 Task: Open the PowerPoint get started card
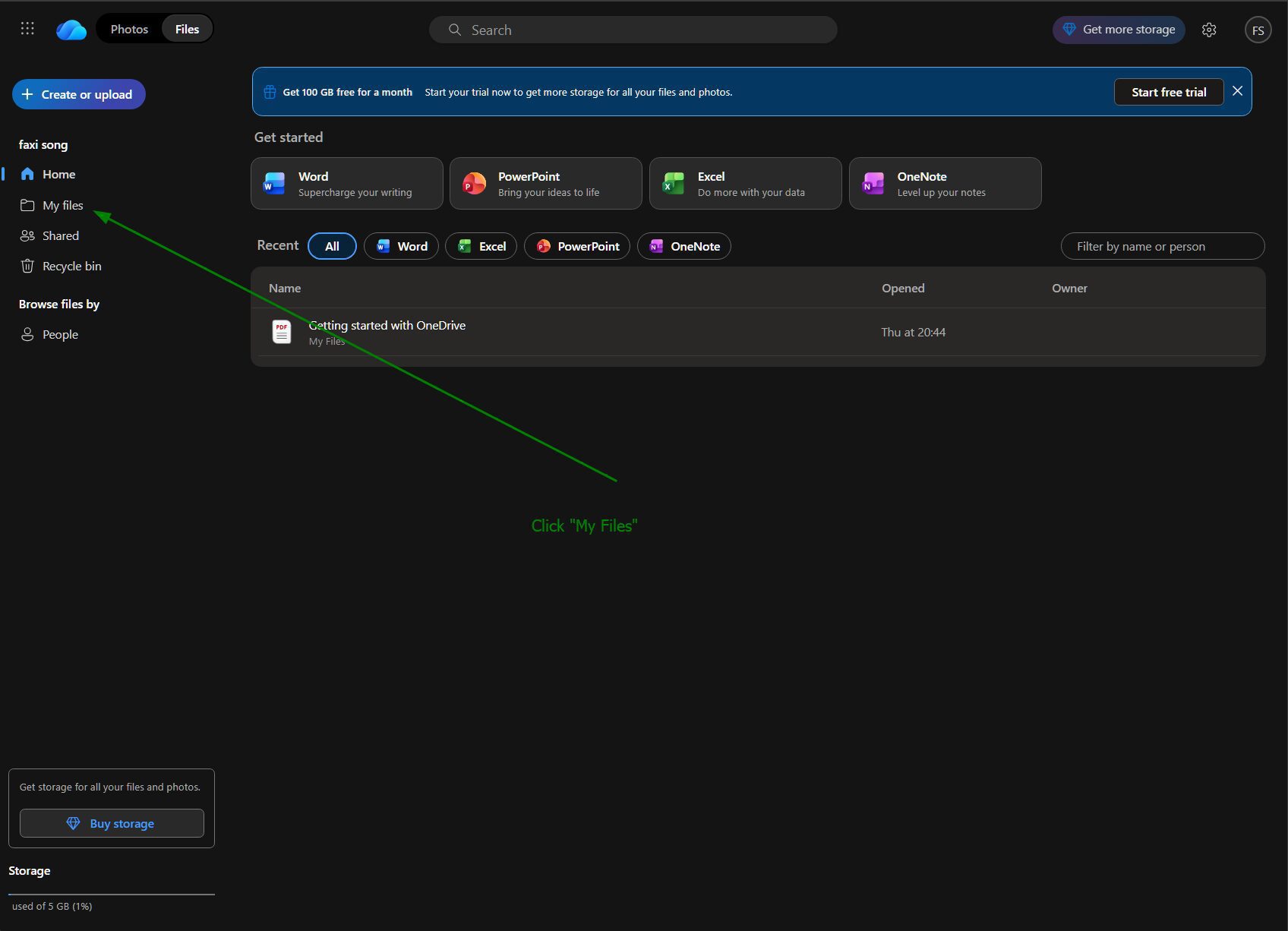click(546, 183)
